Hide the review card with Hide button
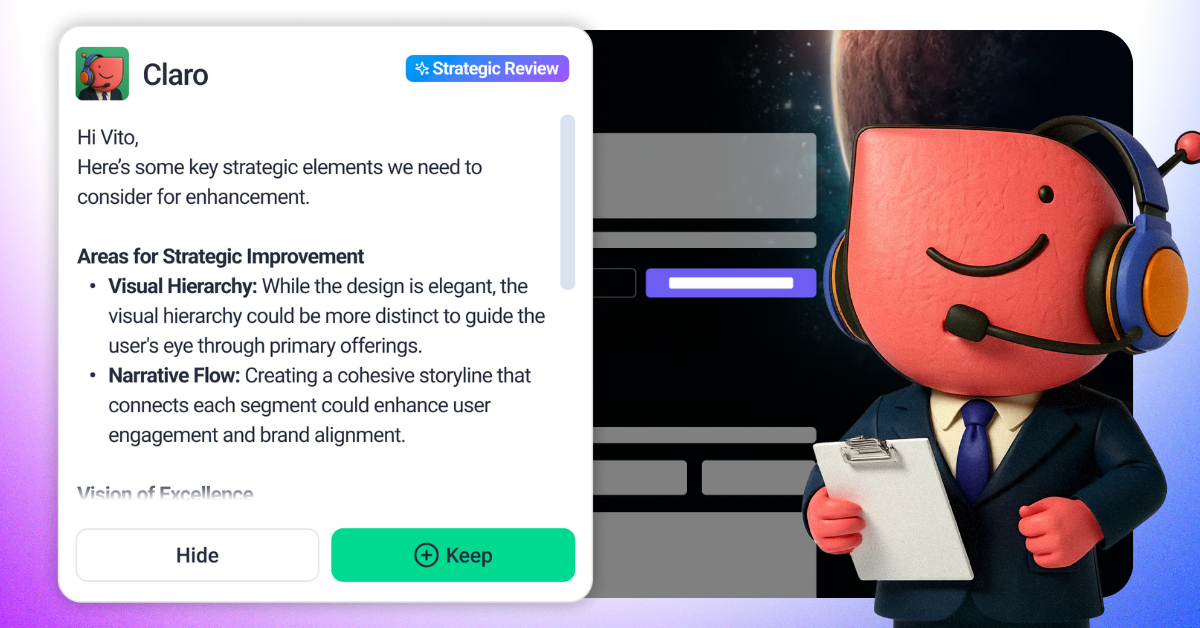 pyautogui.click(x=197, y=555)
